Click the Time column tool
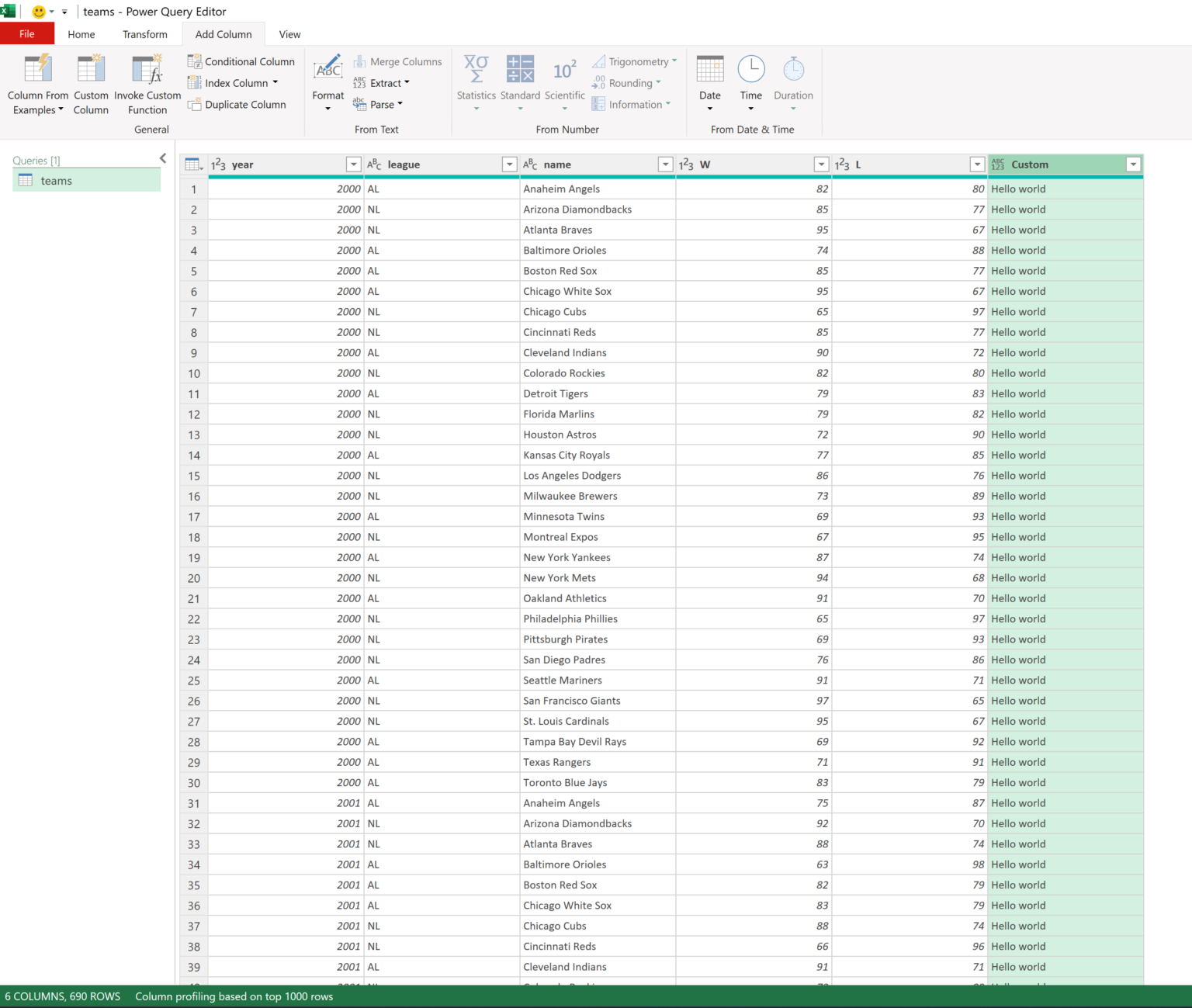 750,70
